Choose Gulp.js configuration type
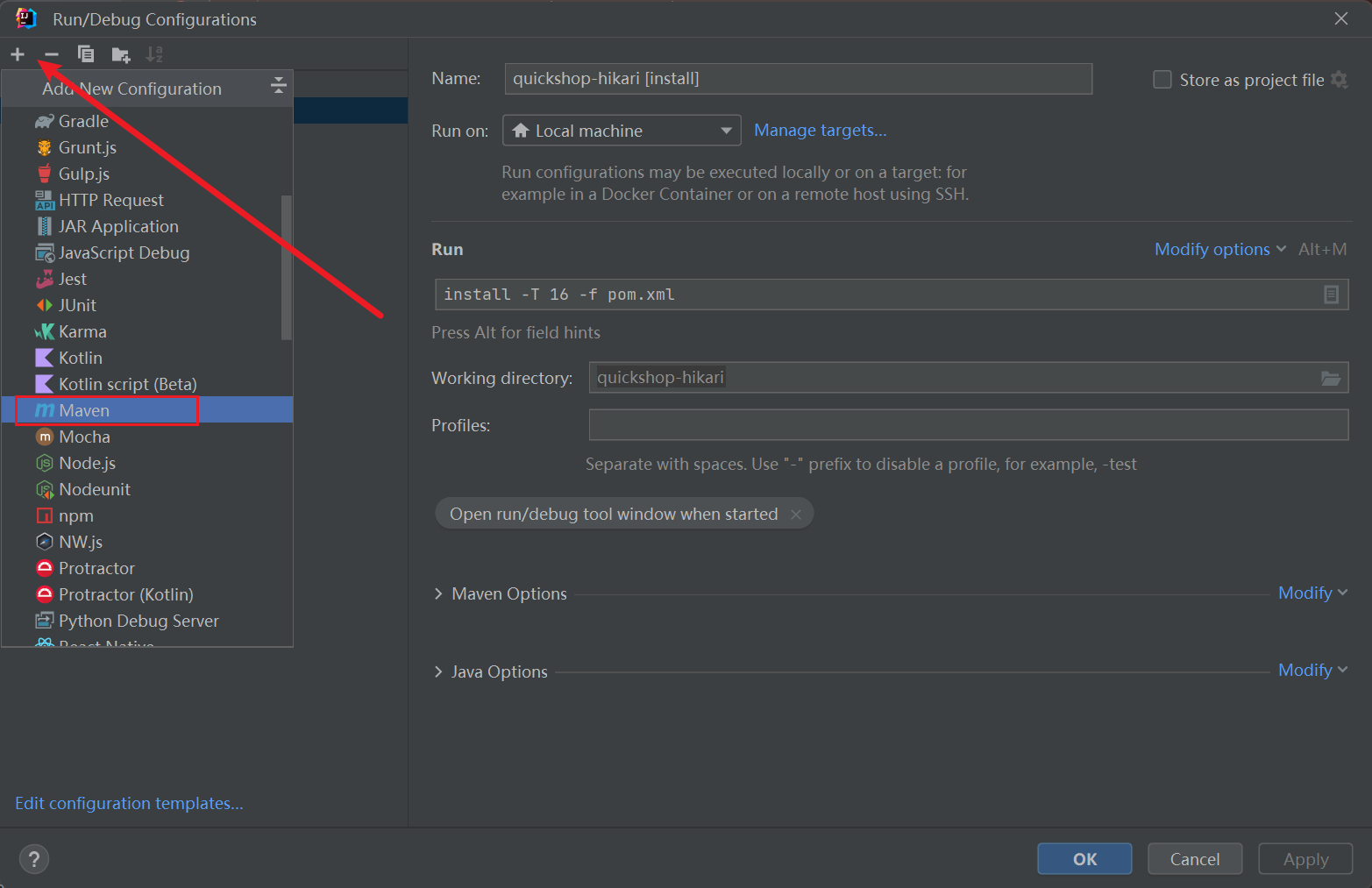Screen dimensions: 1372x888 [147, 174]
